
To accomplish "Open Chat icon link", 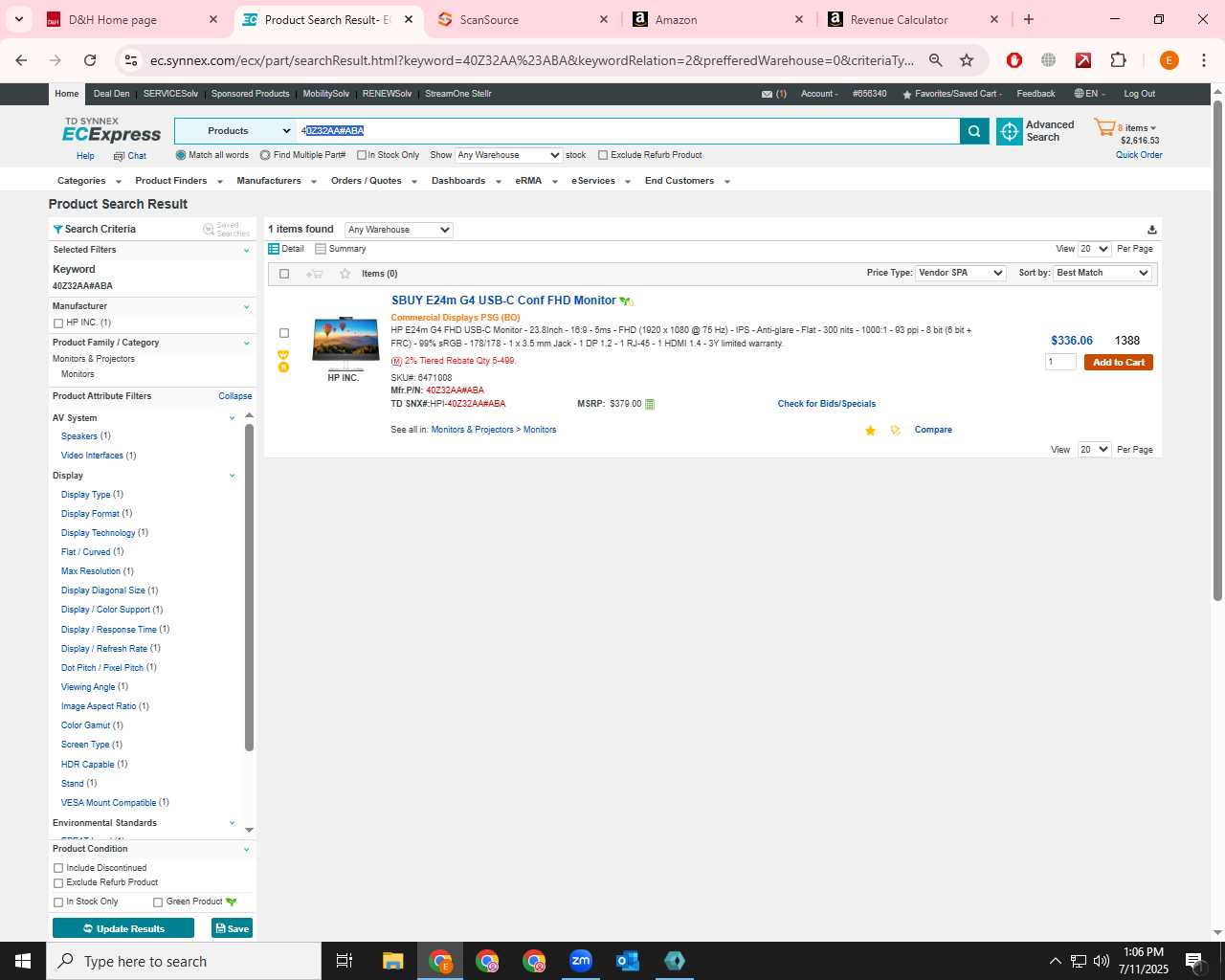I will pos(119,156).
